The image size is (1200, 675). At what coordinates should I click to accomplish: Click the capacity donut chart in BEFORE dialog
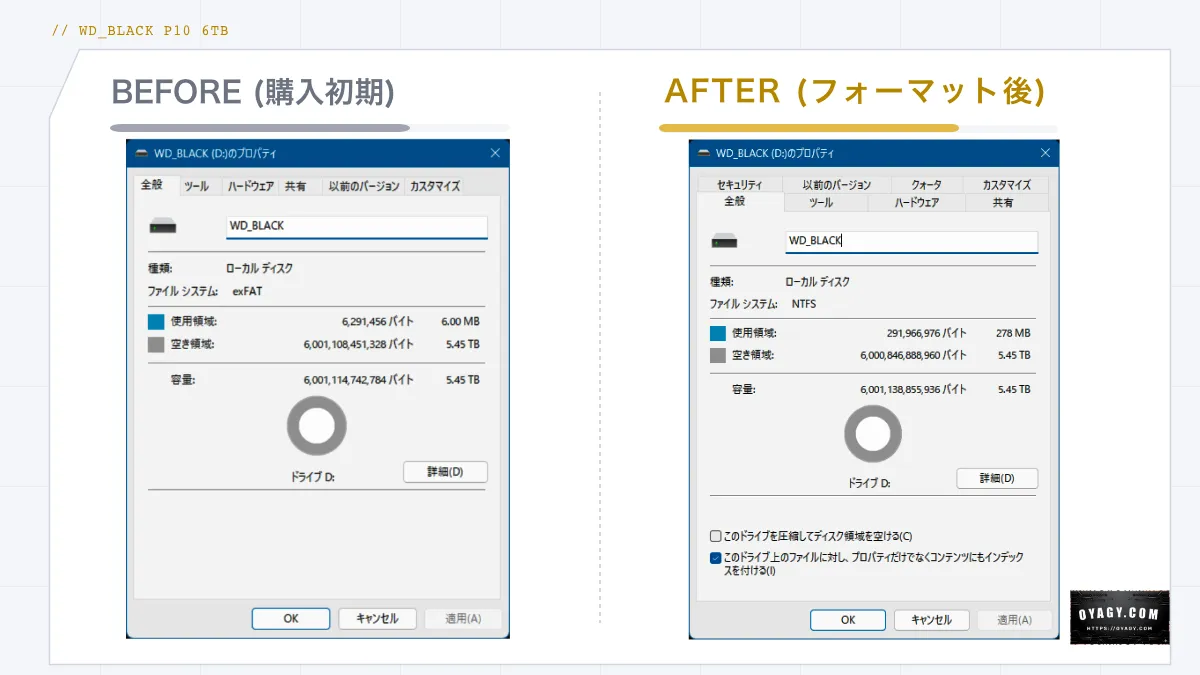coord(316,427)
